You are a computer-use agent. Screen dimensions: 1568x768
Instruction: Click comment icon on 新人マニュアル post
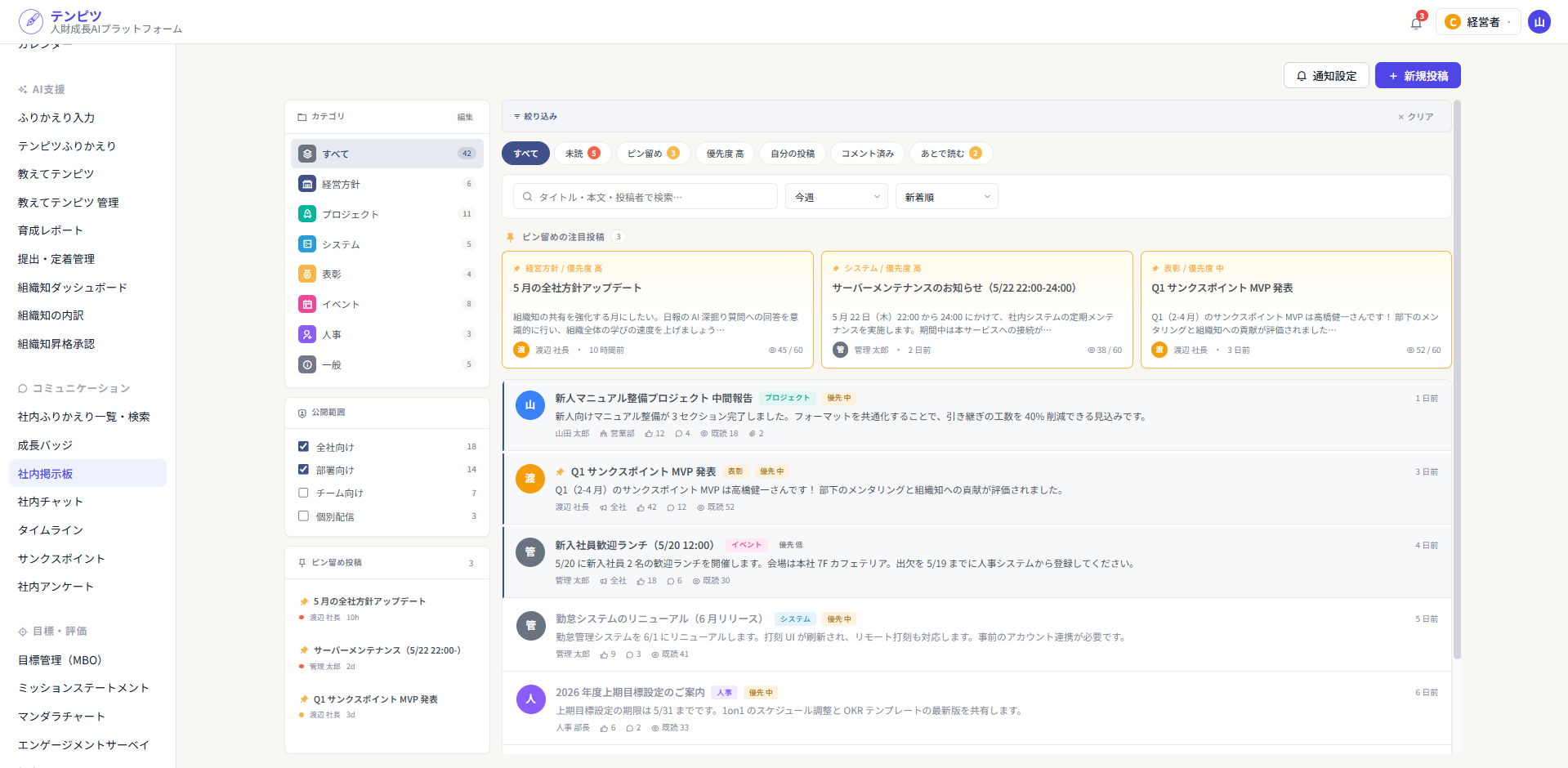678,434
